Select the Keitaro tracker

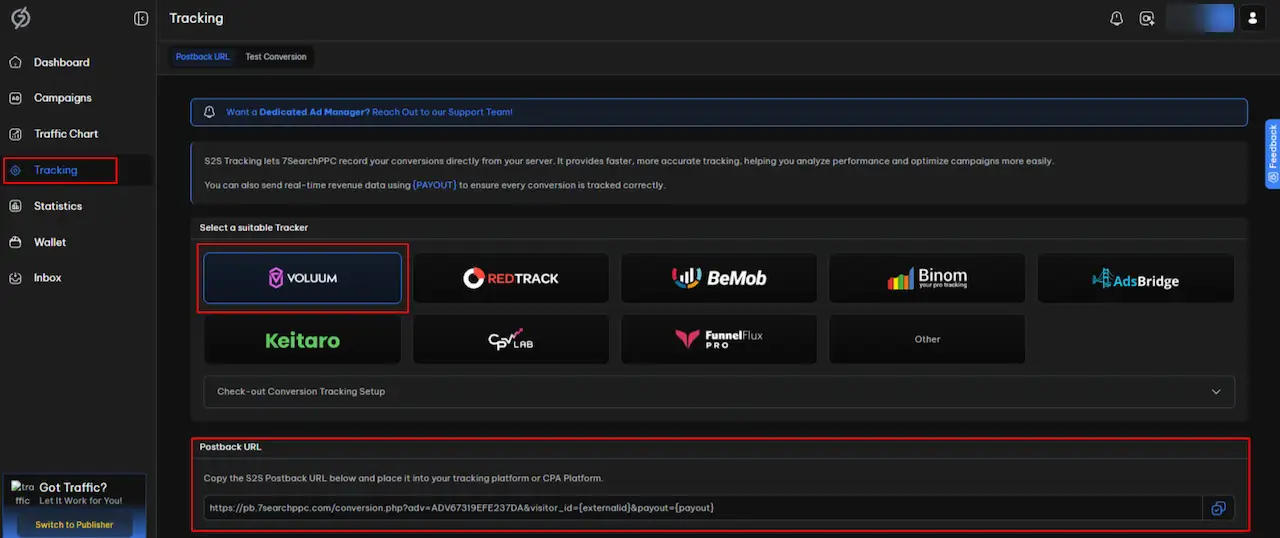[302, 340]
